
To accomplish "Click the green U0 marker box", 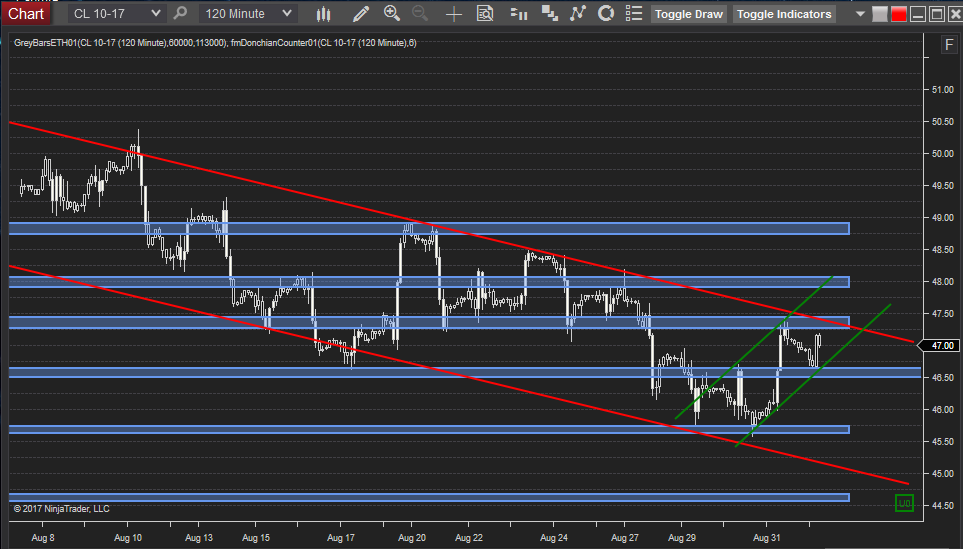I will click(x=904, y=504).
